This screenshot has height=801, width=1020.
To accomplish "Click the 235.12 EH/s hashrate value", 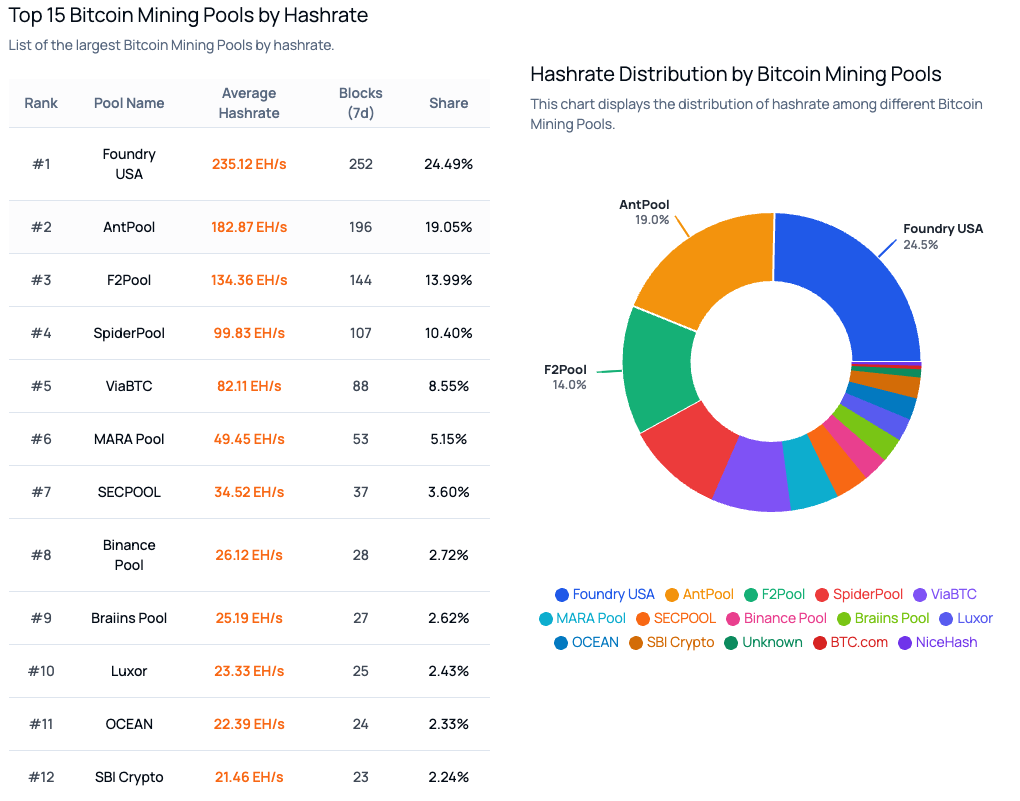I will pos(249,164).
